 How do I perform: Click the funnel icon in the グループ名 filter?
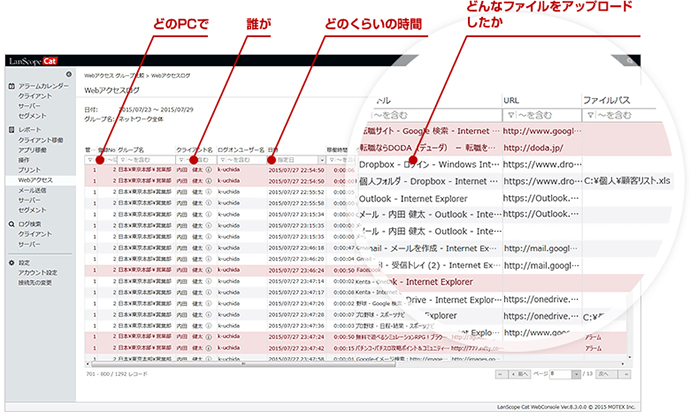coord(123,160)
